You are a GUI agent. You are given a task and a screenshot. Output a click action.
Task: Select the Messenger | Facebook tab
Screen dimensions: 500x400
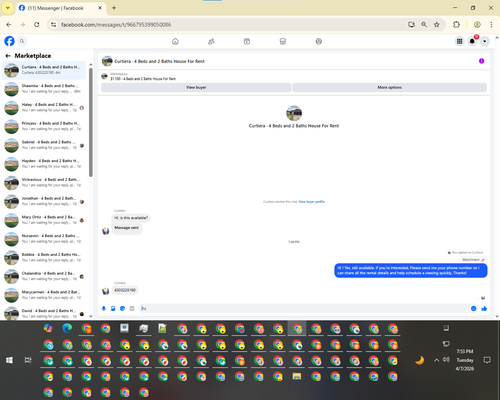61,8
